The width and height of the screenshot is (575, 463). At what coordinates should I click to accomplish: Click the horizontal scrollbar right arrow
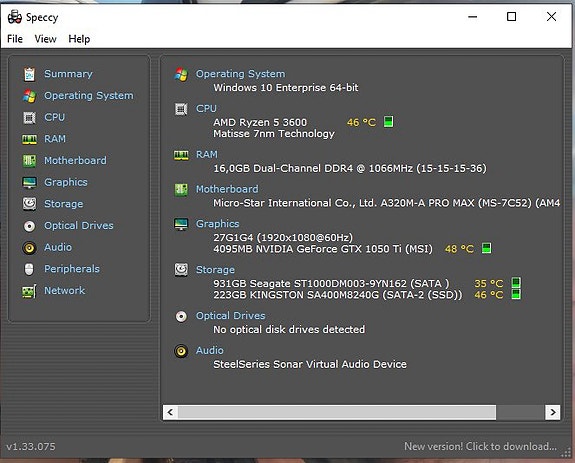pyautogui.click(x=552, y=412)
